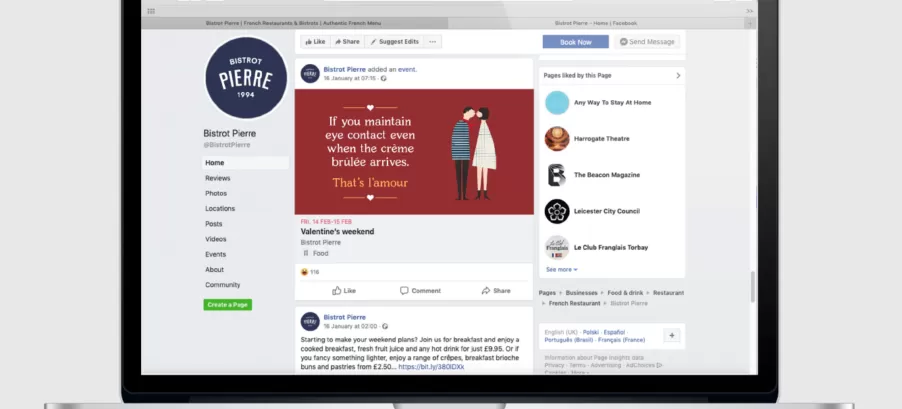Click the Suggest Edits button
Viewport: 902px width, 409px height.
[x=395, y=41]
